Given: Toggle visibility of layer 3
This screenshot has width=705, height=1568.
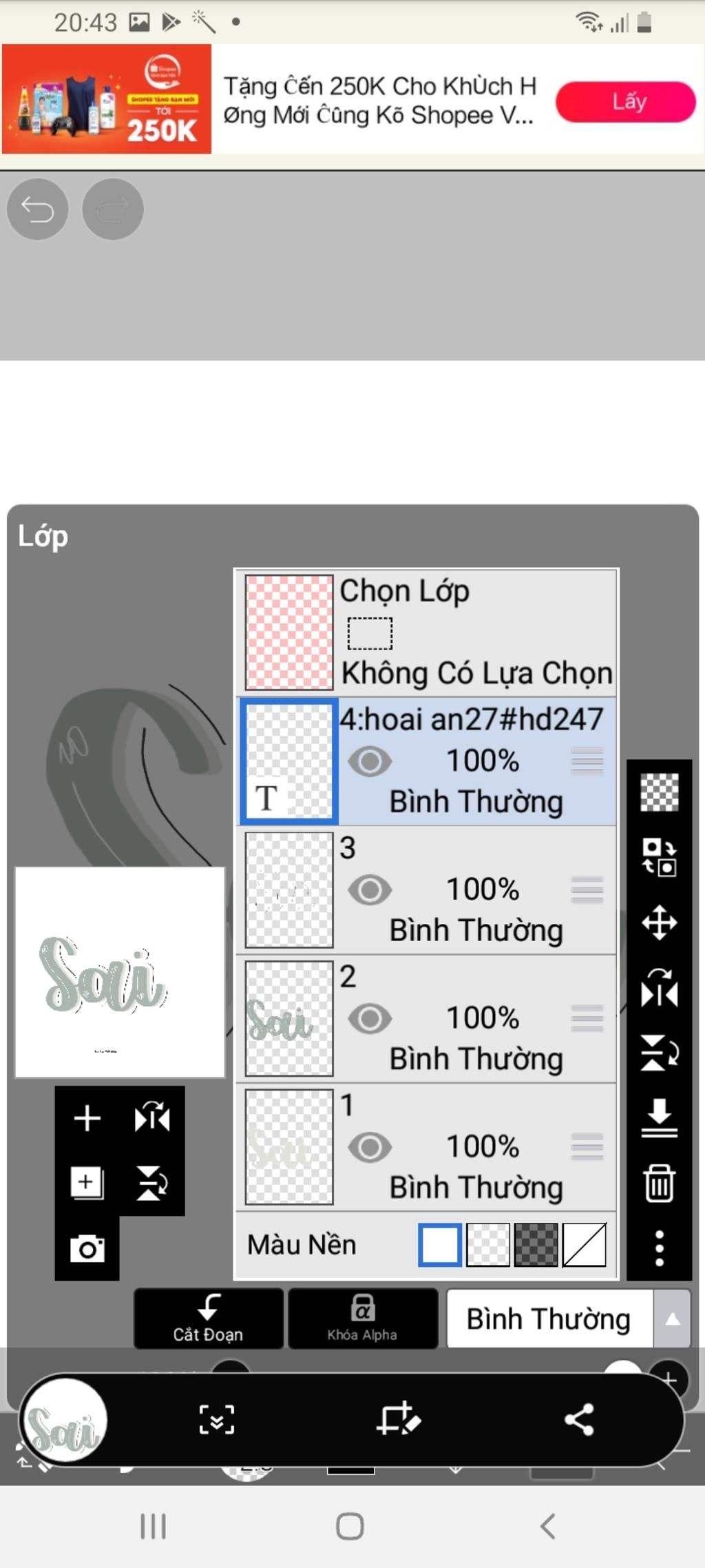Looking at the screenshot, I should pos(370,890).
